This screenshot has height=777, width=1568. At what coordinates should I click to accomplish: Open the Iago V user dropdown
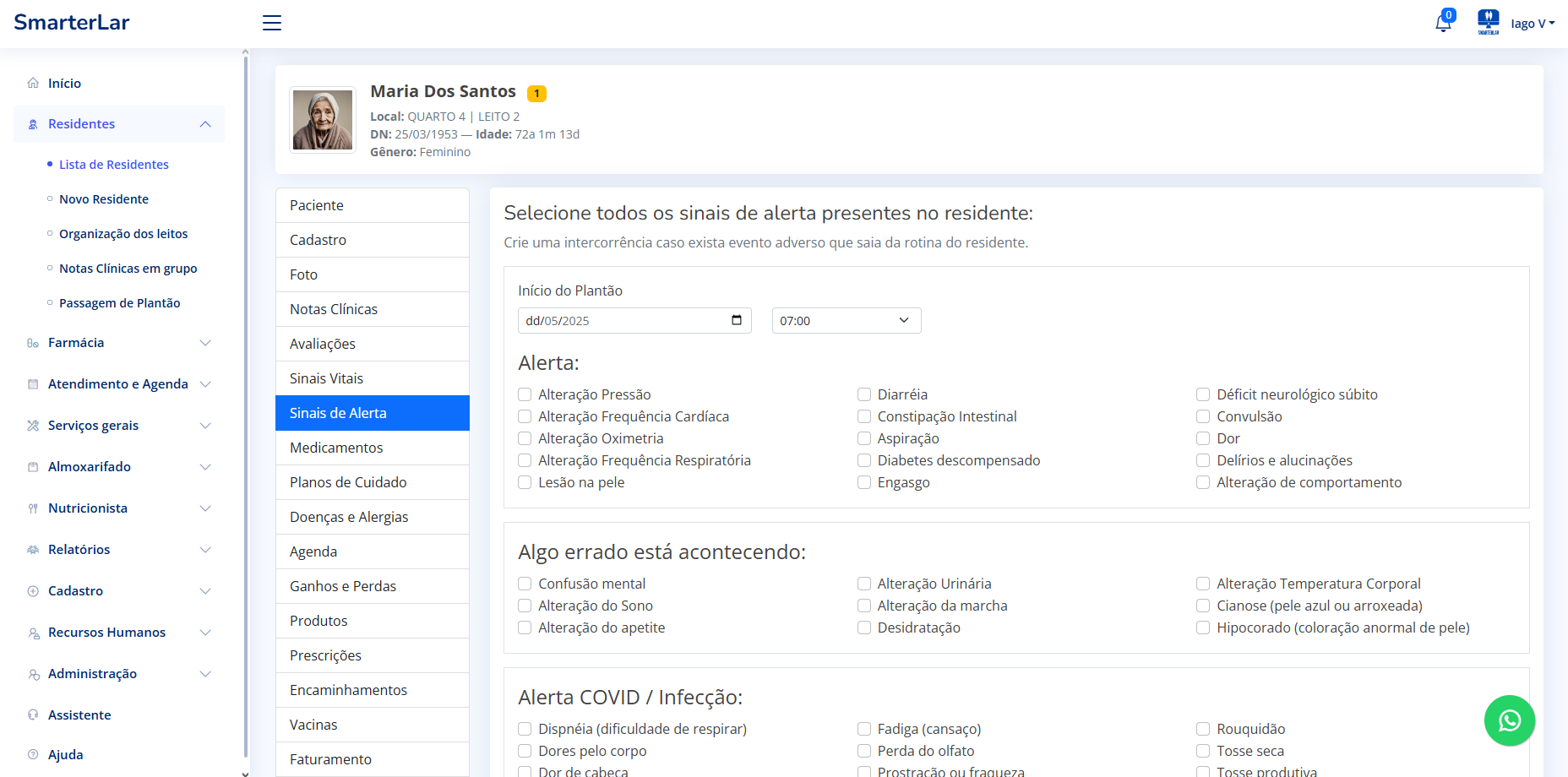[1532, 24]
